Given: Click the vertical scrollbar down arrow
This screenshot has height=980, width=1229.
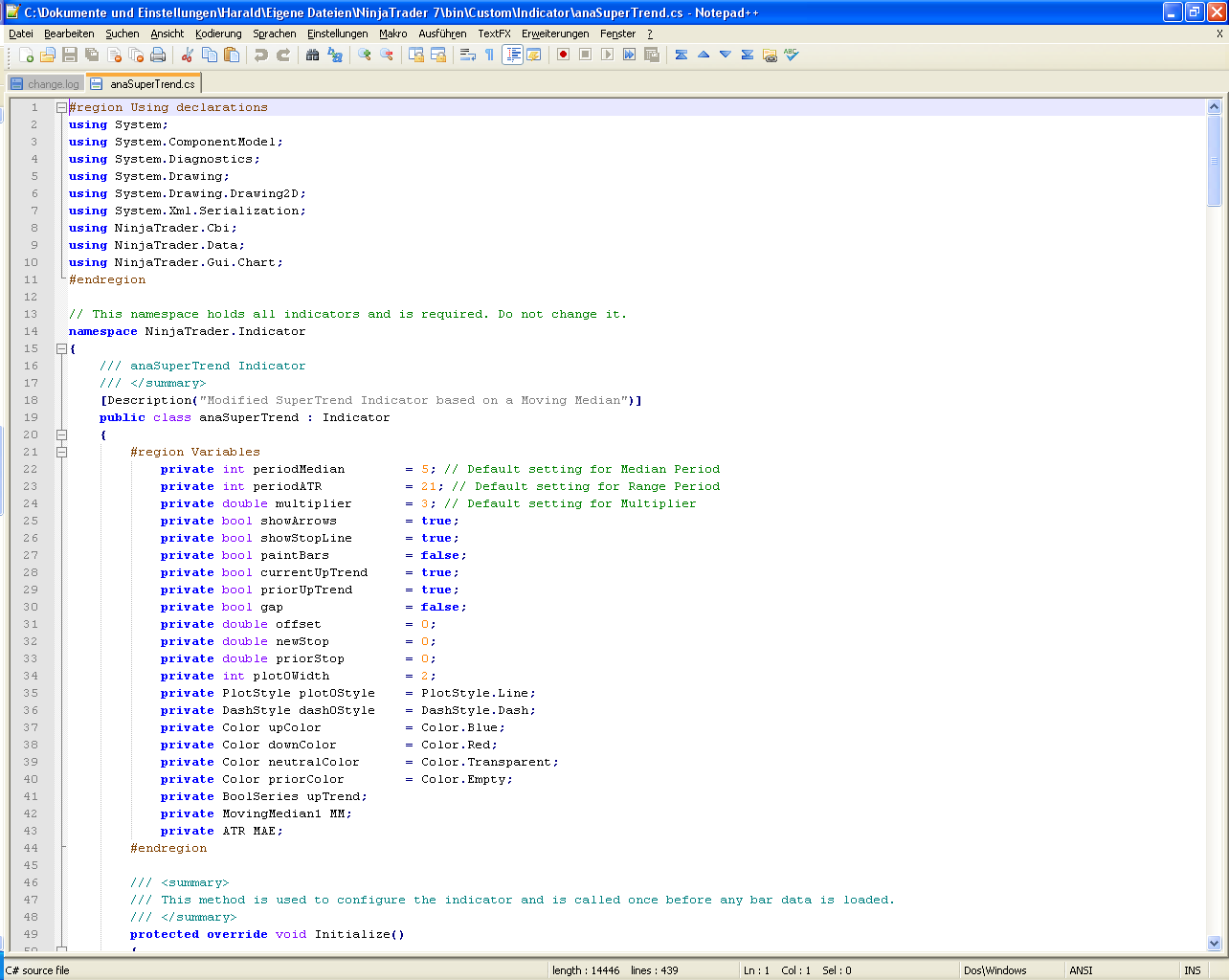Looking at the screenshot, I should coord(1215,943).
